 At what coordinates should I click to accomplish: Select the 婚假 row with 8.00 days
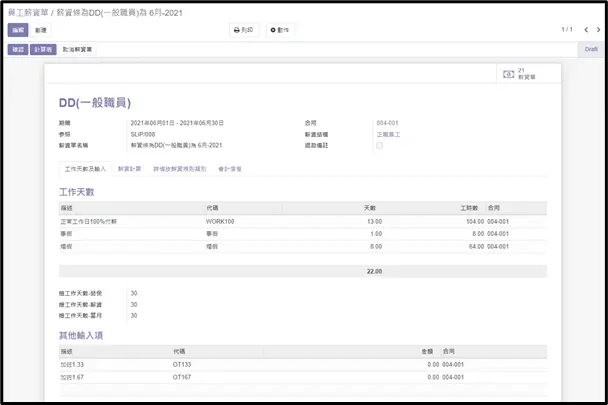tap(303, 246)
